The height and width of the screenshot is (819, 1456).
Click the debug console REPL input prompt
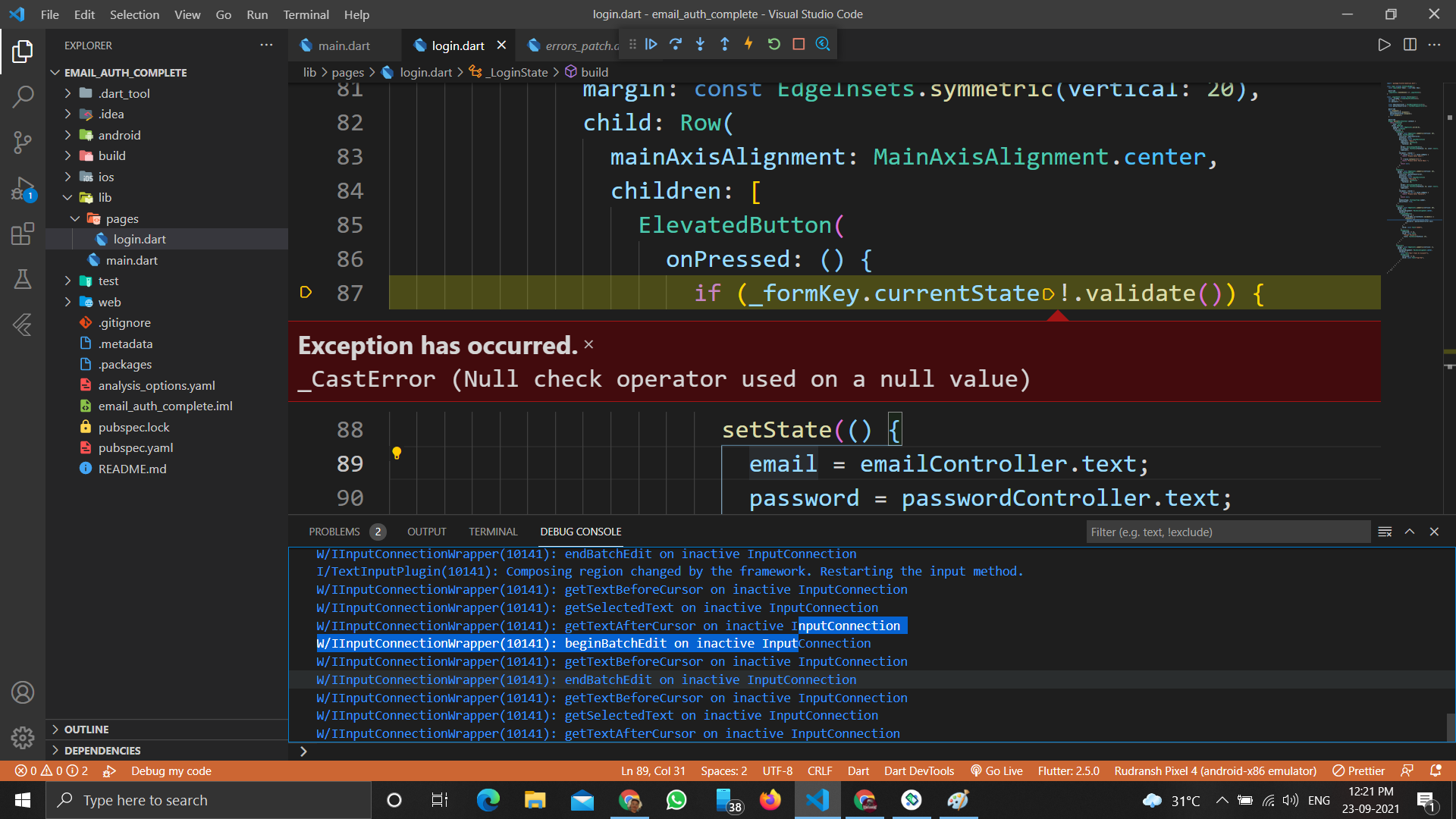click(x=872, y=752)
